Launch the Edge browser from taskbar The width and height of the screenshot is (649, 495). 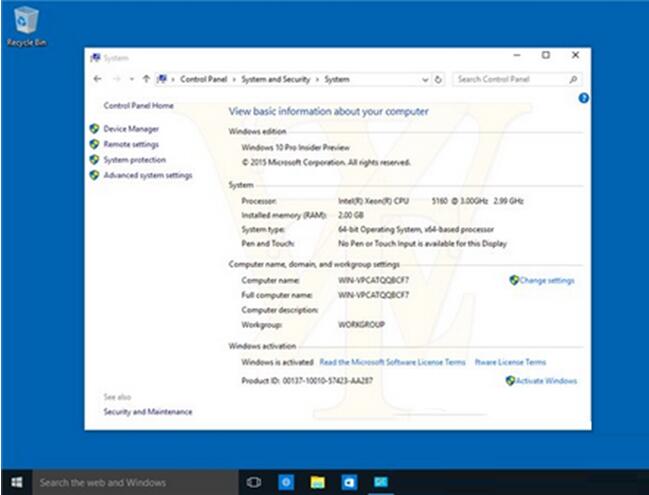286,482
